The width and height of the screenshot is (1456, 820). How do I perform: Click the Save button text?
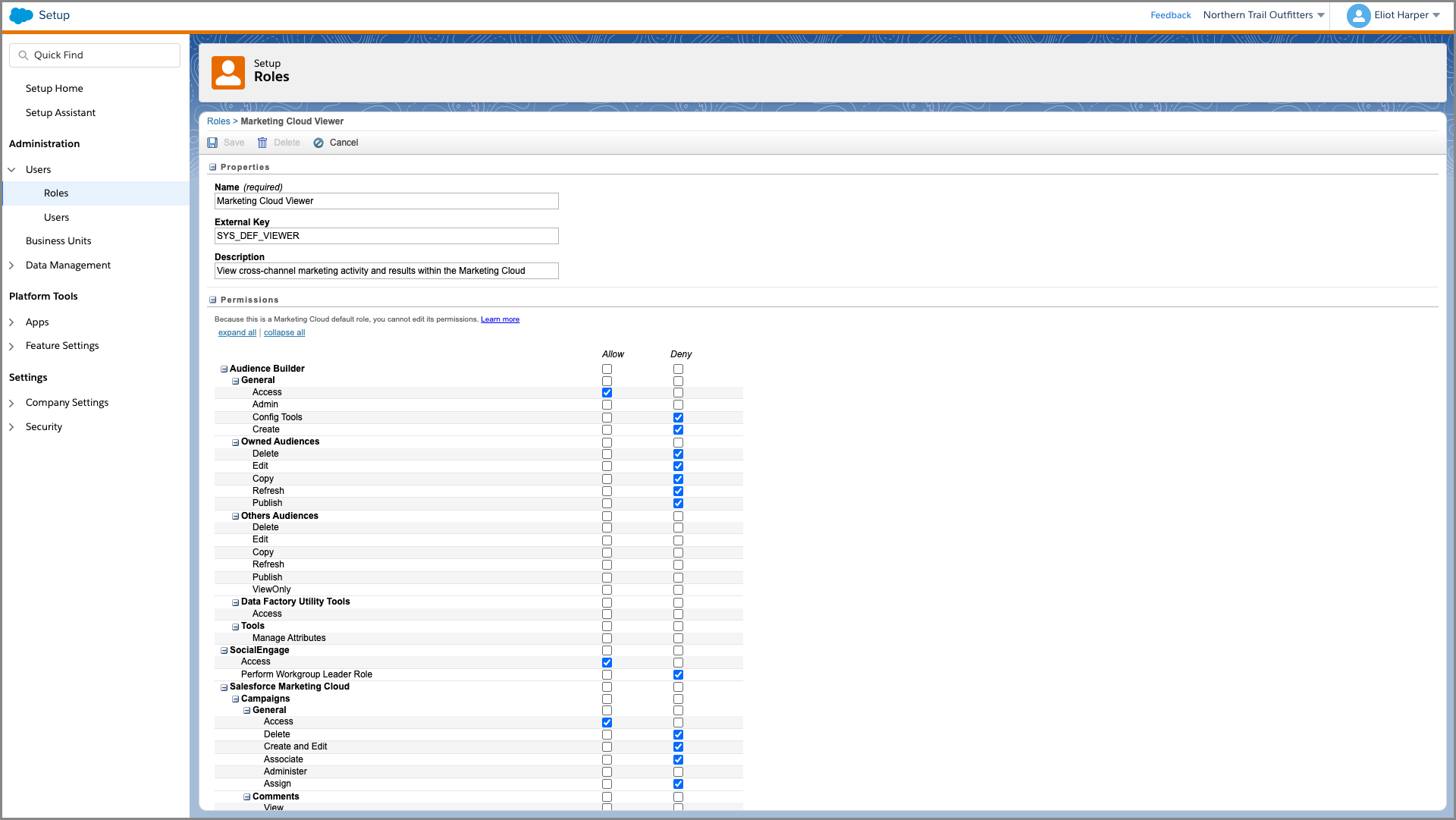click(234, 143)
